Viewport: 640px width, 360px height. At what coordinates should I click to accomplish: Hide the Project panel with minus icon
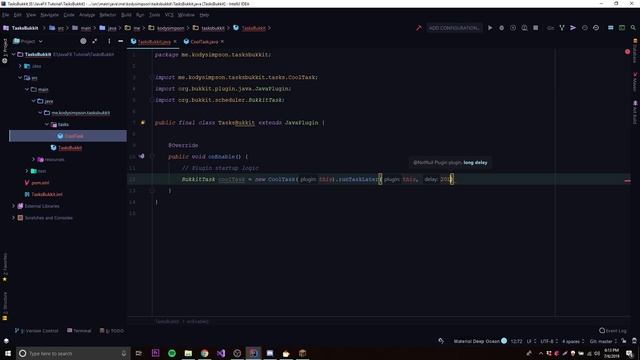pyautogui.click(x=120, y=41)
